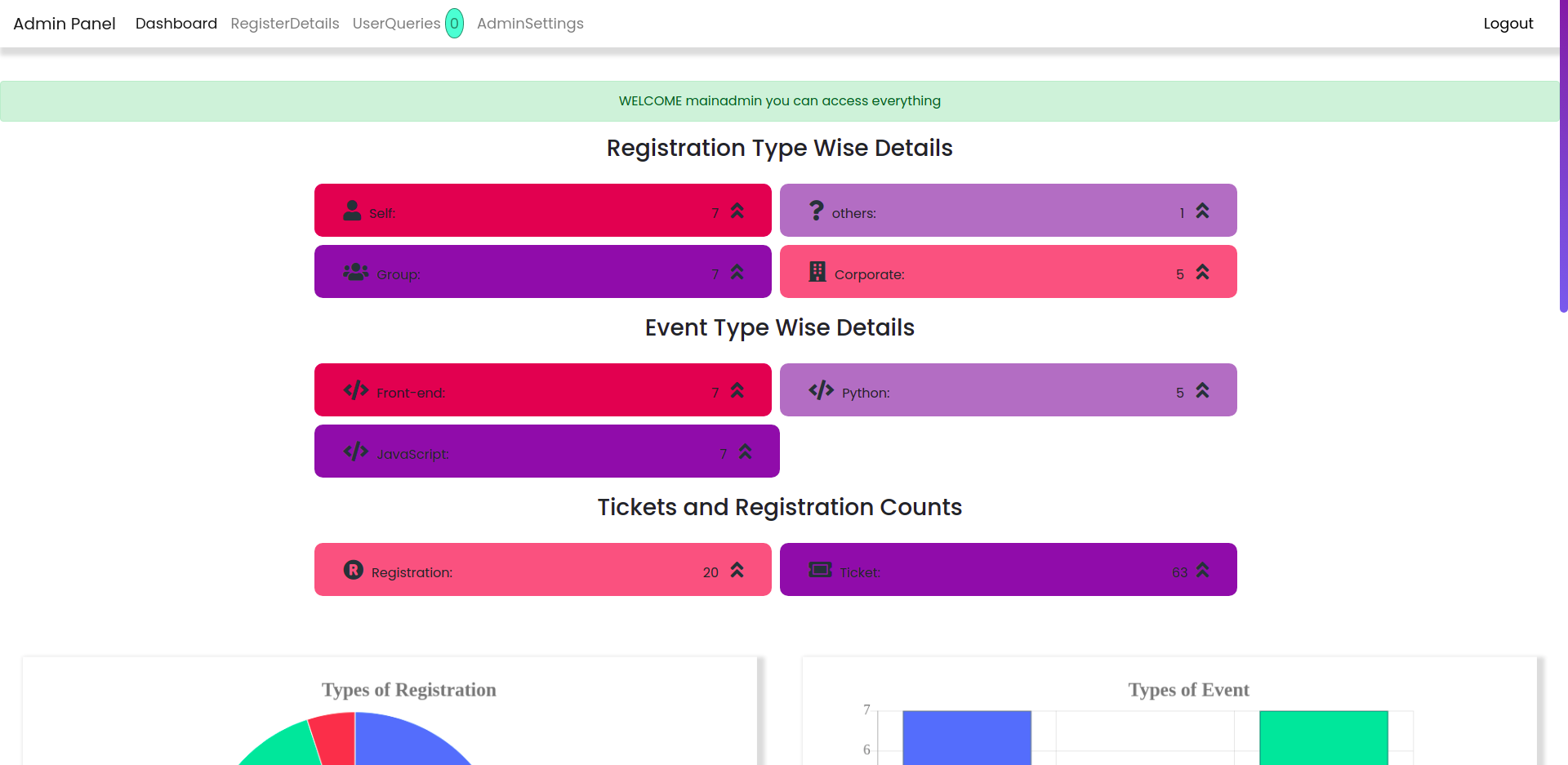The image size is (1568, 765).
Task: Open AdminSettings from the navbar
Action: pos(530,24)
